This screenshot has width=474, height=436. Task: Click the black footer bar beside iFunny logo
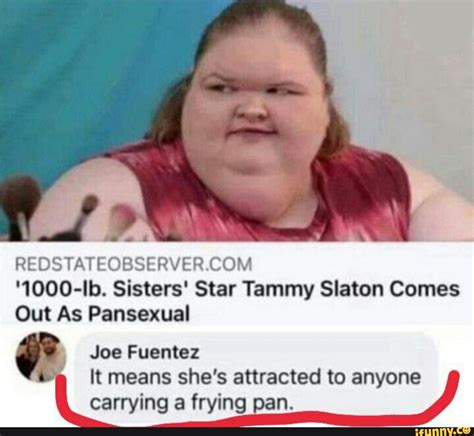click(x=207, y=432)
